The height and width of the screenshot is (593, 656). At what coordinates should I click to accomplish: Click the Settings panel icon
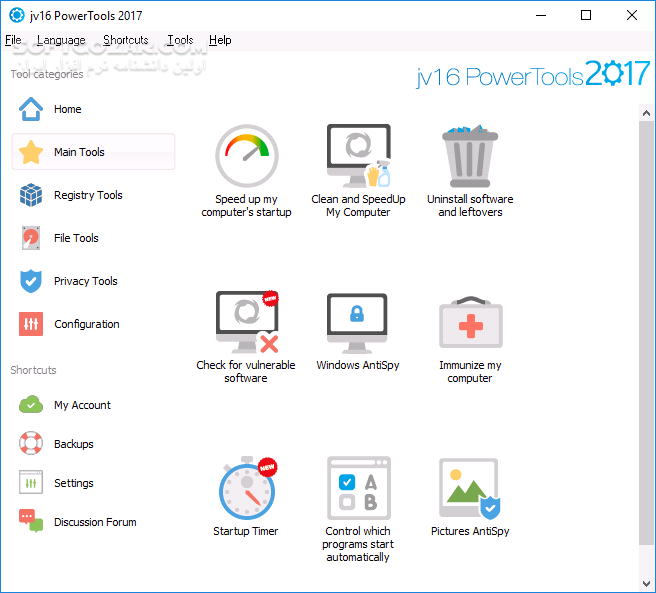tap(31, 482)
